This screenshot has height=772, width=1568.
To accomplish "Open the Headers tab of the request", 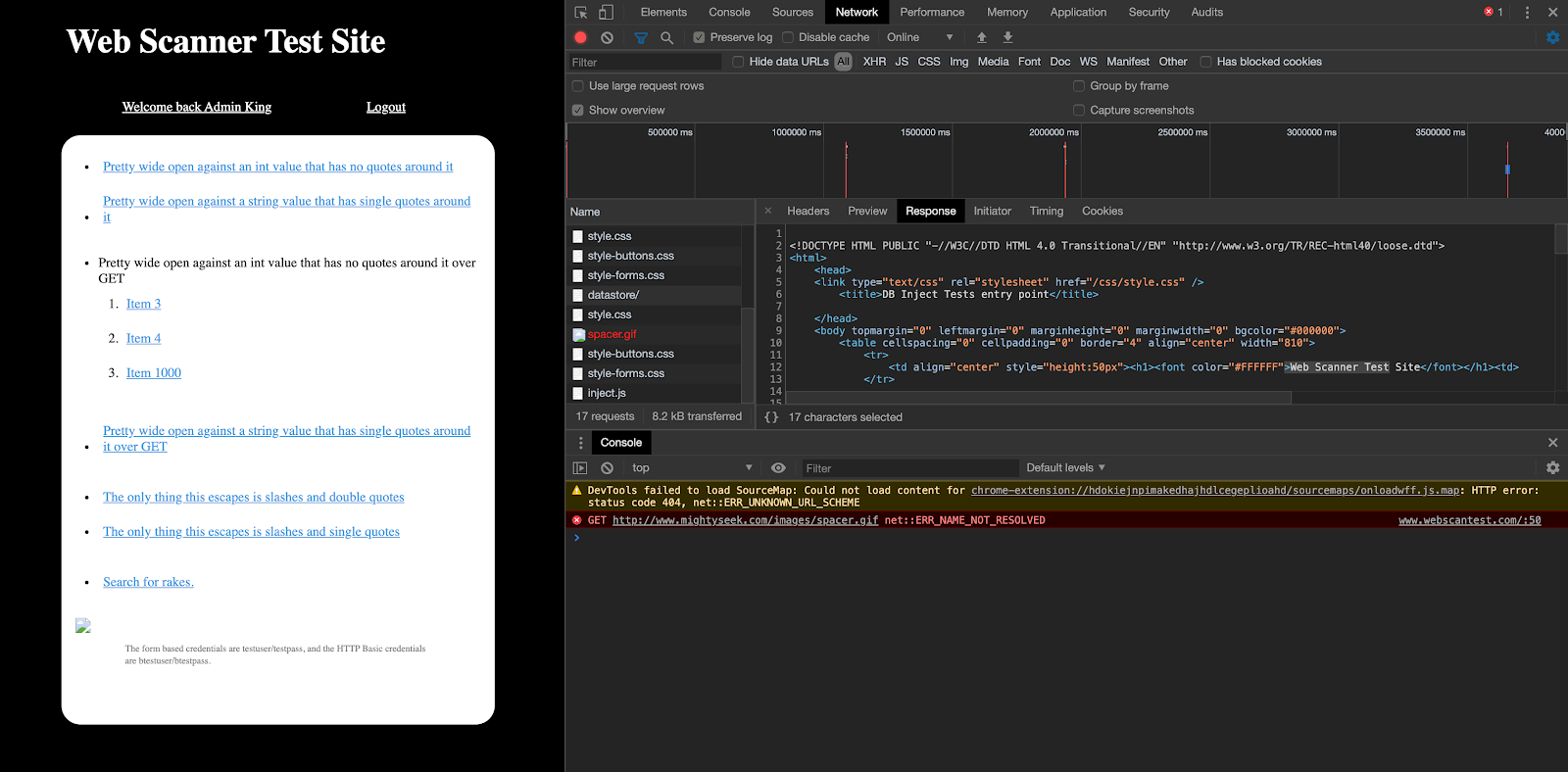I will click(x=808, y=212).
